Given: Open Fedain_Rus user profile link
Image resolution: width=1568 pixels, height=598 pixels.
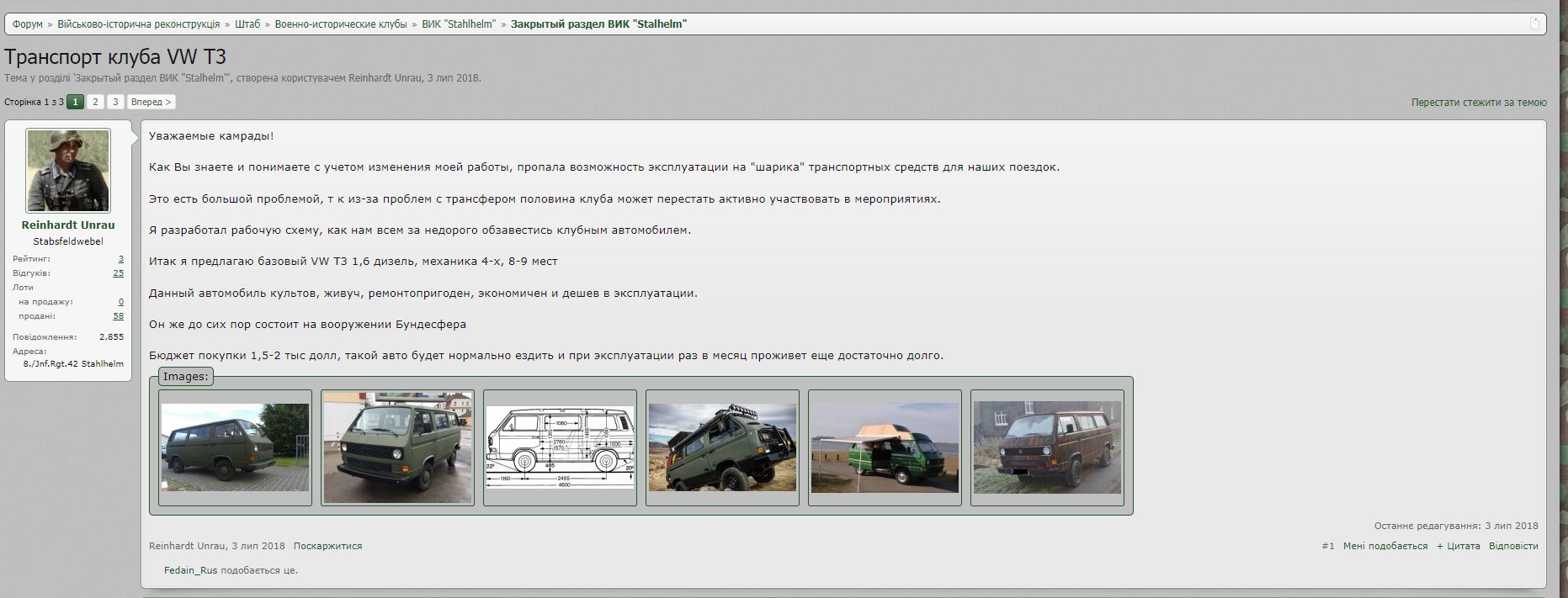Looking at the screenshot, I should [190, 570].
